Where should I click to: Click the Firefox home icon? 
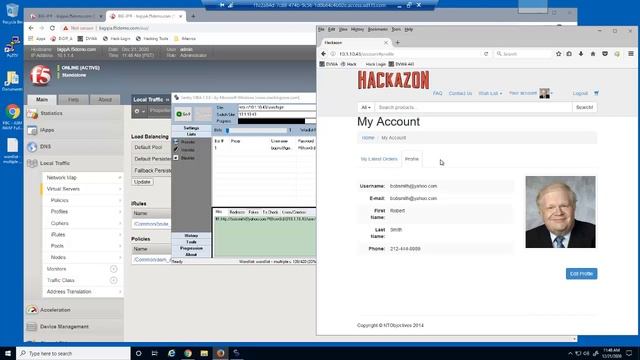[x=593, y=54]
